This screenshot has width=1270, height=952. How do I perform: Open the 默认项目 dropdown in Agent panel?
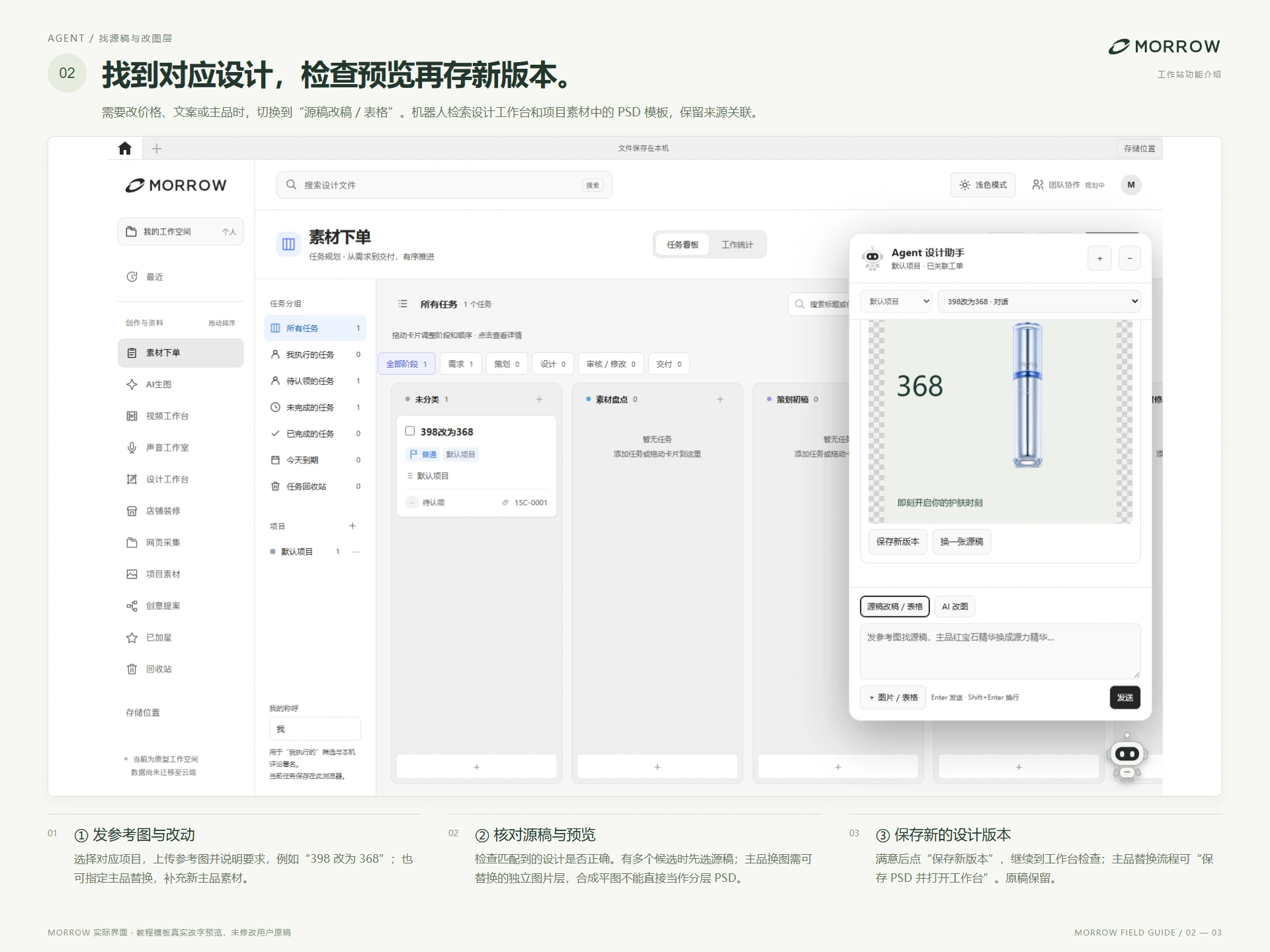pyautogui.click(x=896, y=301)
